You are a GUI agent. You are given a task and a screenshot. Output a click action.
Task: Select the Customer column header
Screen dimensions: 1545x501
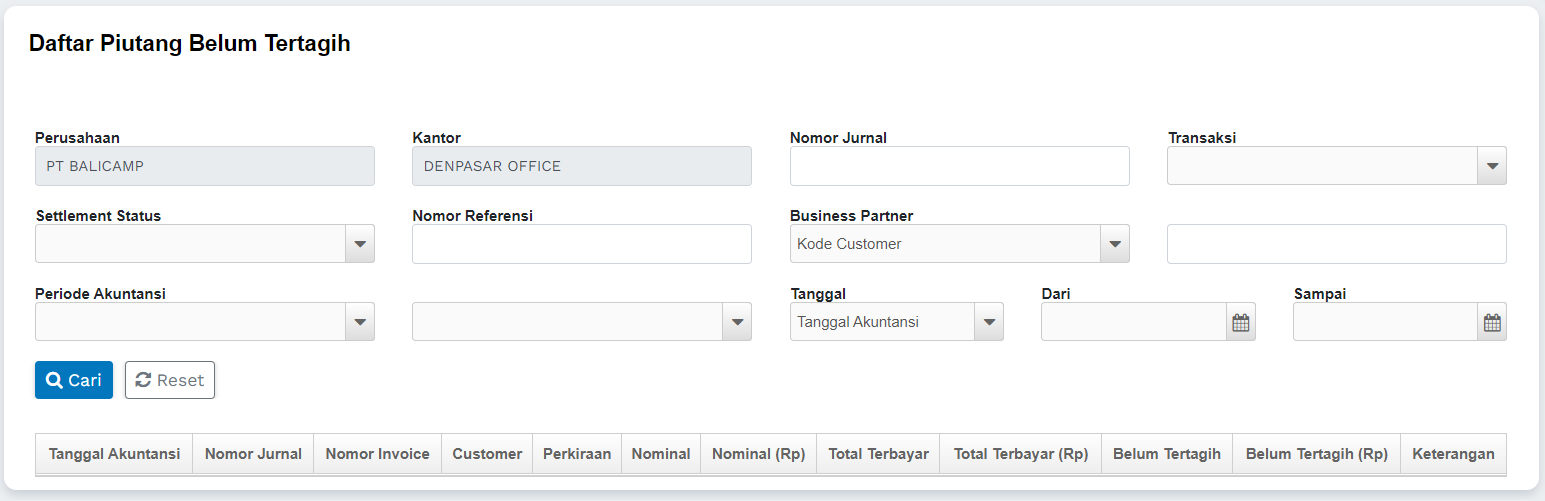click(487, 454)
